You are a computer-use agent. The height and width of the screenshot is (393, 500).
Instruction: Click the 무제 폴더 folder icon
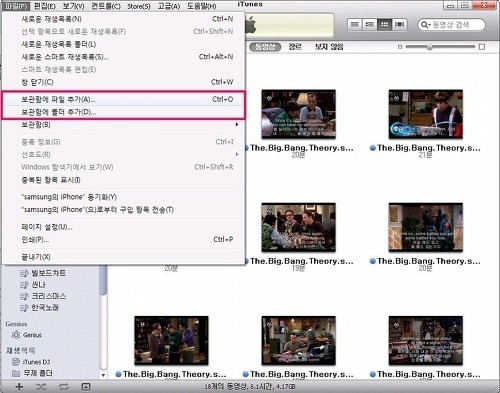pyautogui.click(x=16, y=373)
